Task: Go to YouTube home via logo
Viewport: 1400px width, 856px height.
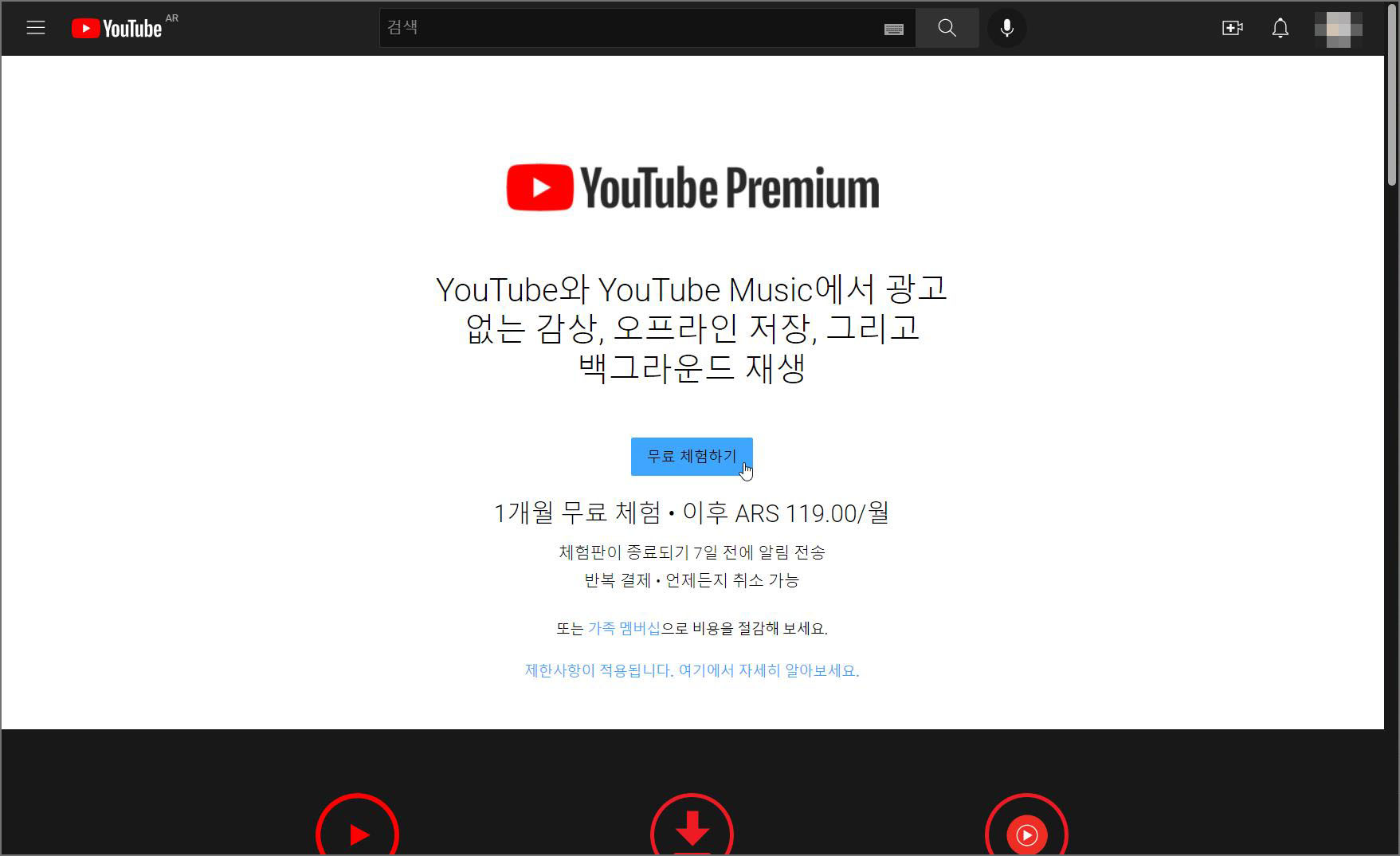Action: coord(116,29)
